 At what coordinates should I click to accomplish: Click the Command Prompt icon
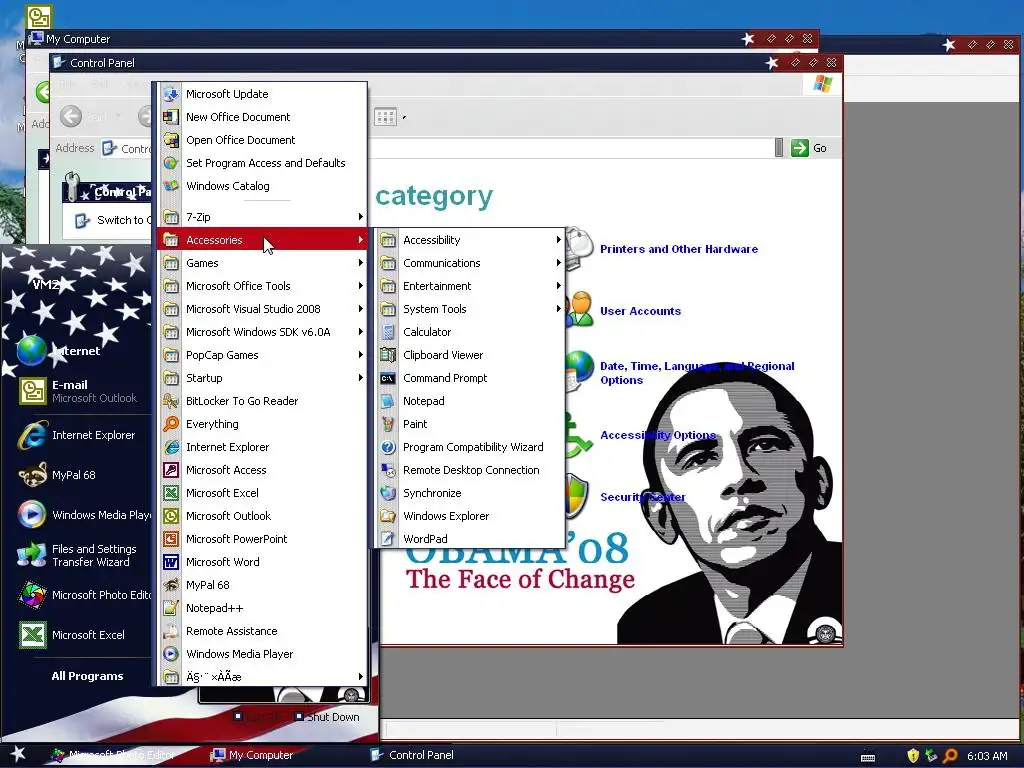pyautogui.click(x=388, y=378)
